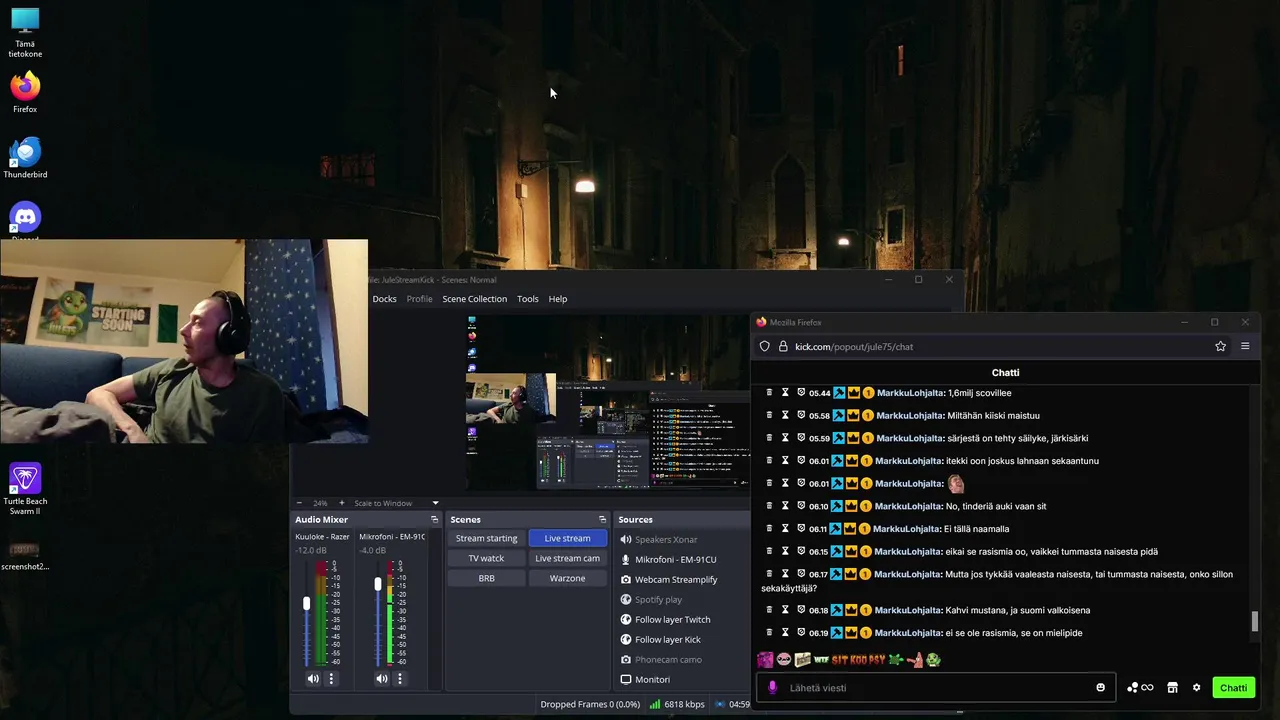Open the Docks menu in OBS
The height and width of the screenshot is (720, 1280).
pyautogui.click(x=384, y=299)
